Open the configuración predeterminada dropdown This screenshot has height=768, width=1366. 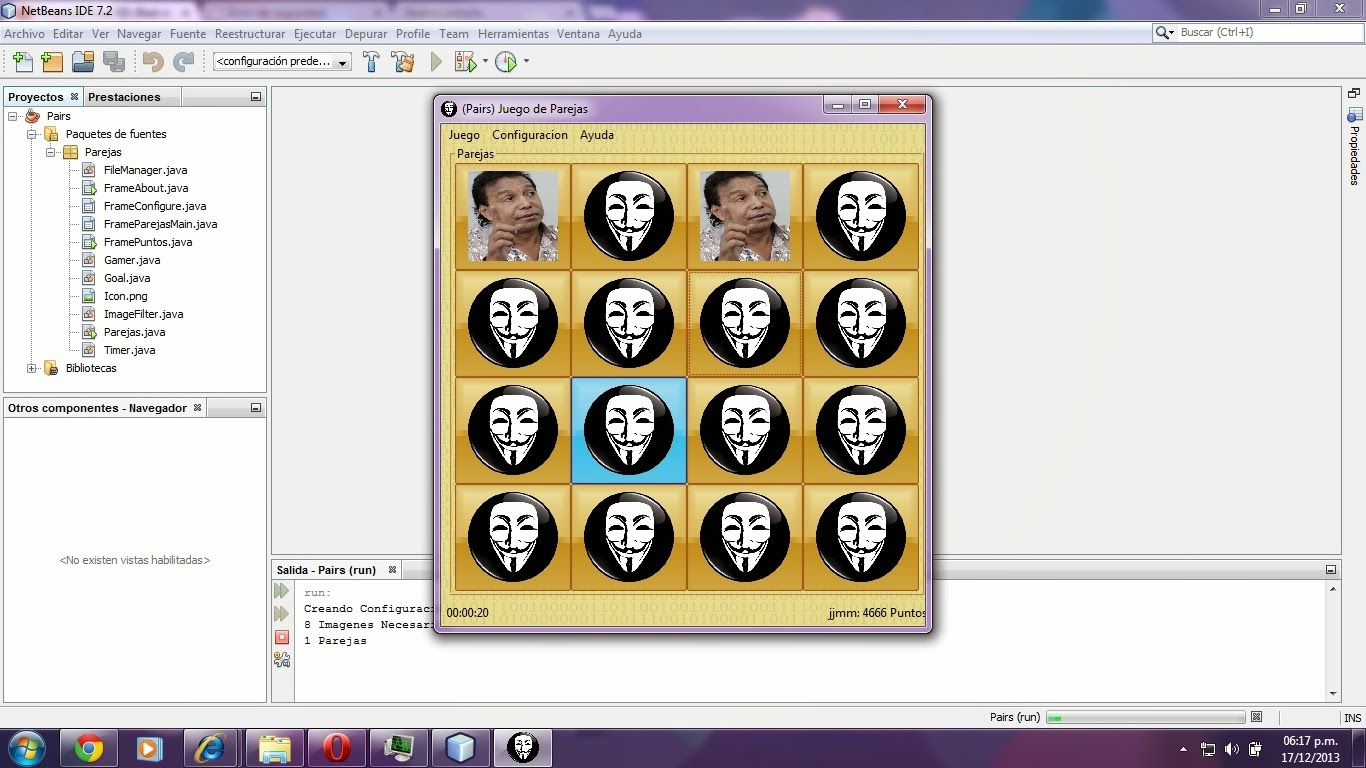pos(341,61)
